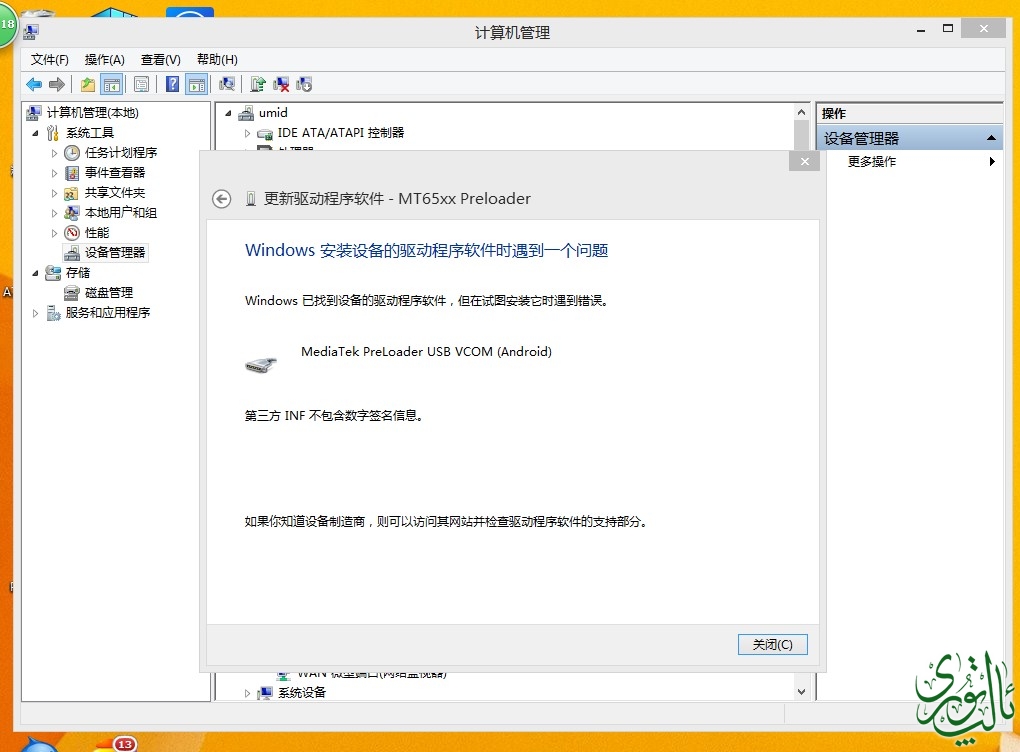Select the umid computer node
Image resolution: width=1020 pixels, height=752 pixels.
click(273, 113)
